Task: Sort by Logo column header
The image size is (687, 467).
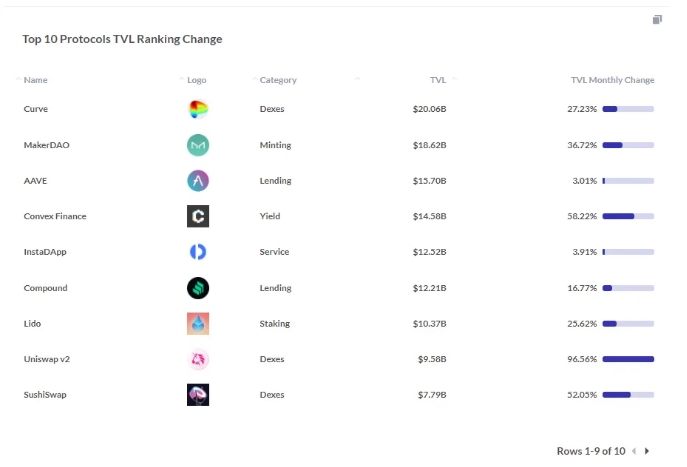Action: tap(196, 80)
